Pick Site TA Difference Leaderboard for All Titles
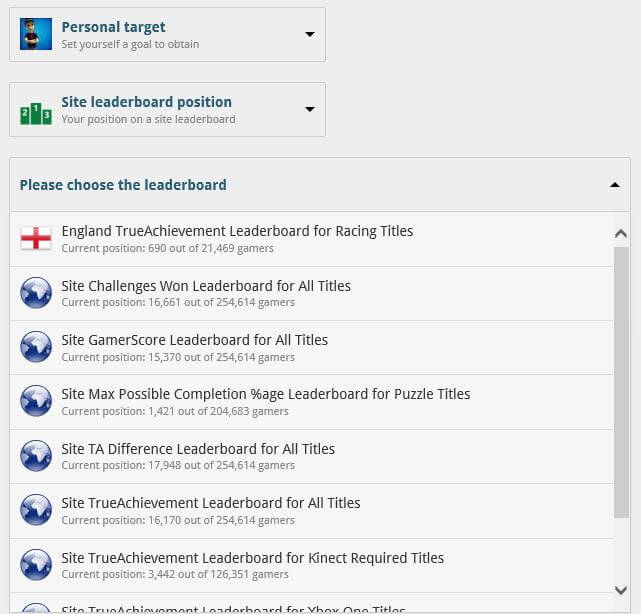 point(312,456)
